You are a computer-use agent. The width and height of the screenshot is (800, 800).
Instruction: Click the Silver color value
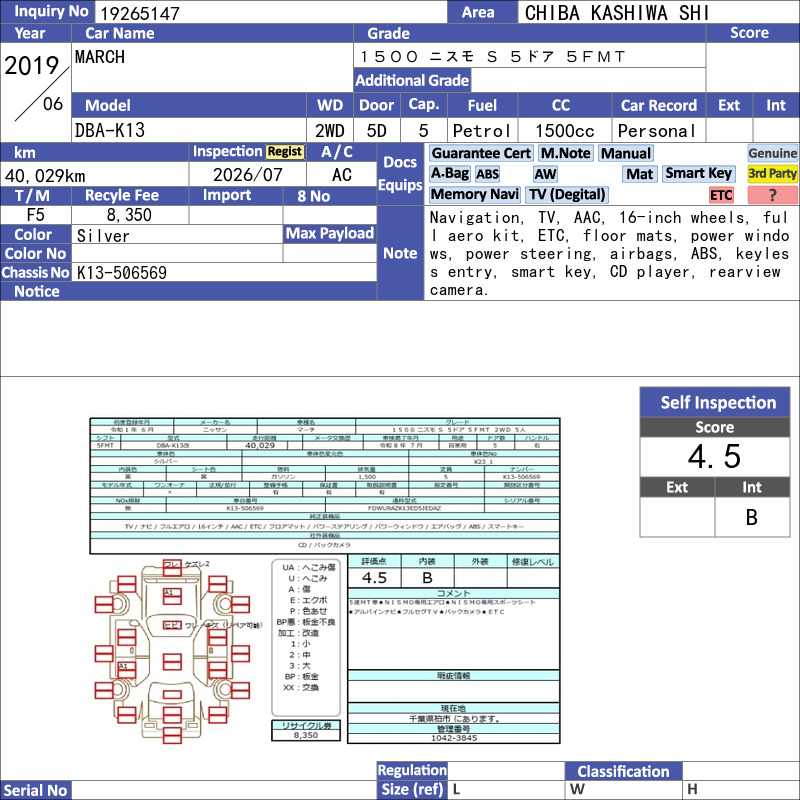tap(103, 236)
